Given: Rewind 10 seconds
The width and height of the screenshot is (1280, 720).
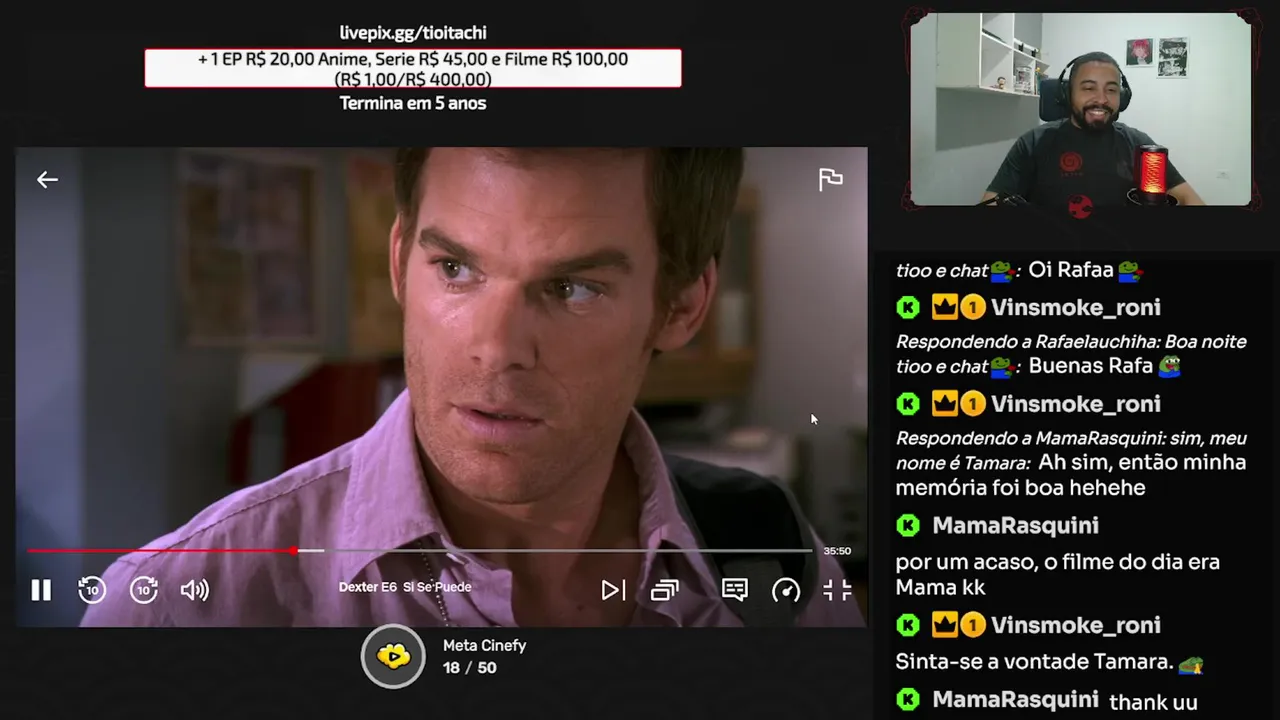Looking at the screenshot, I should [92, 590].
